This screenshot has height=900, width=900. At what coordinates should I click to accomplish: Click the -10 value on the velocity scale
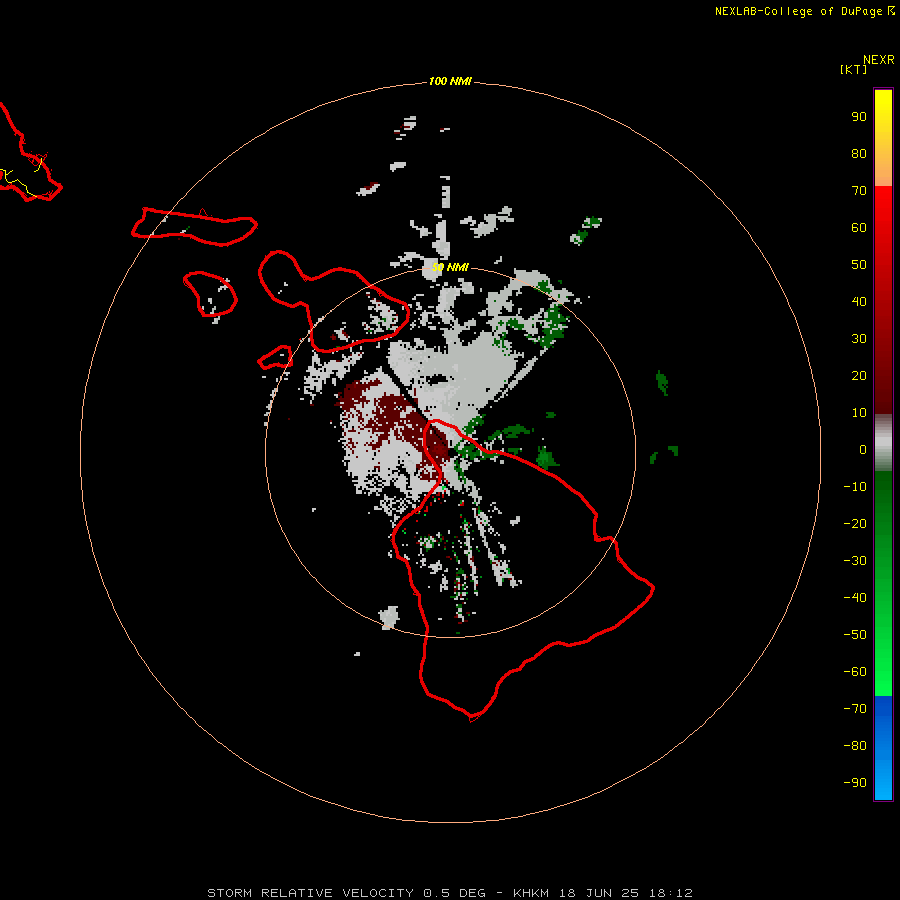coord(855,487)
